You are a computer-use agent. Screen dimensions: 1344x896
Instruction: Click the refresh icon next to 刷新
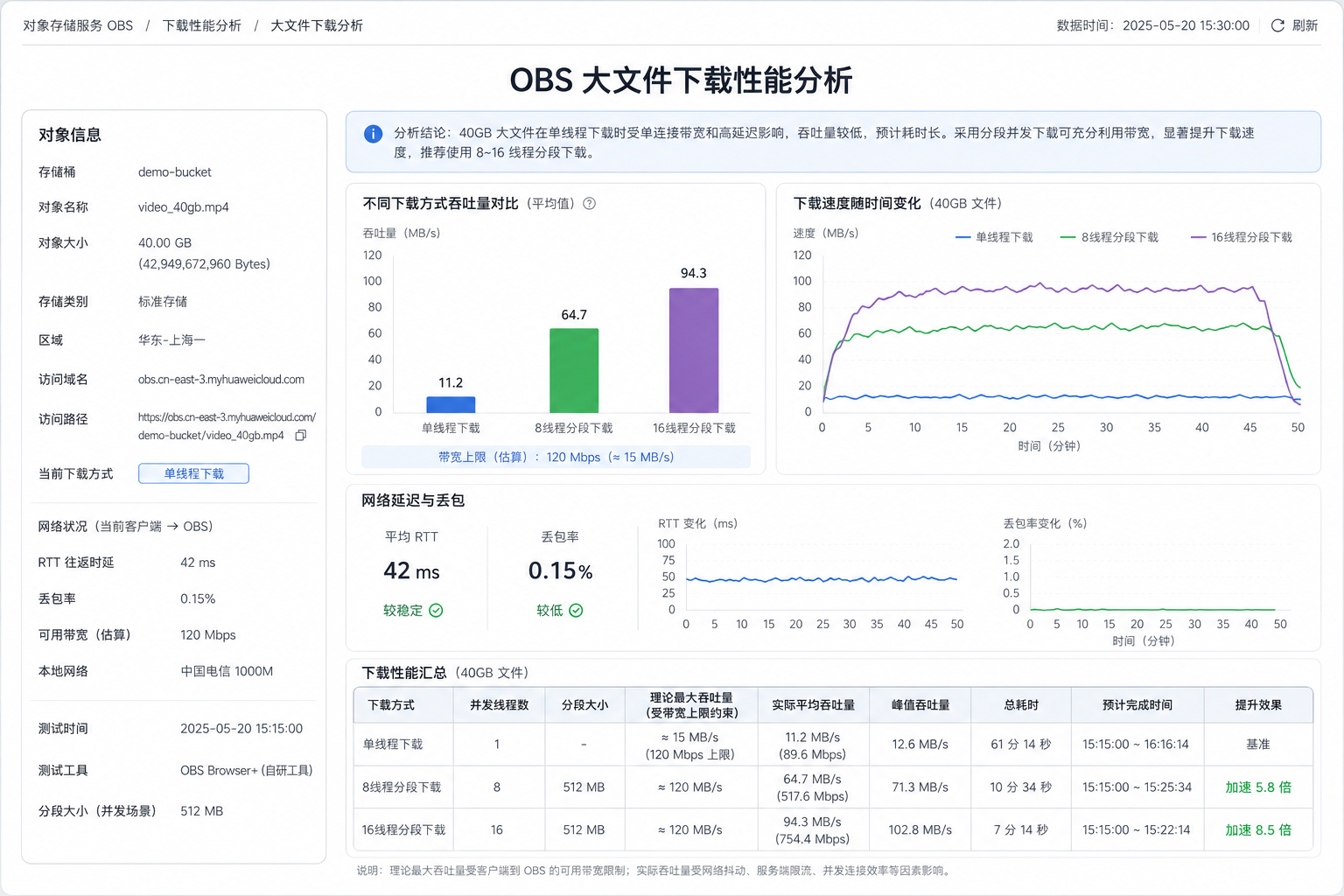point(1277,25)
